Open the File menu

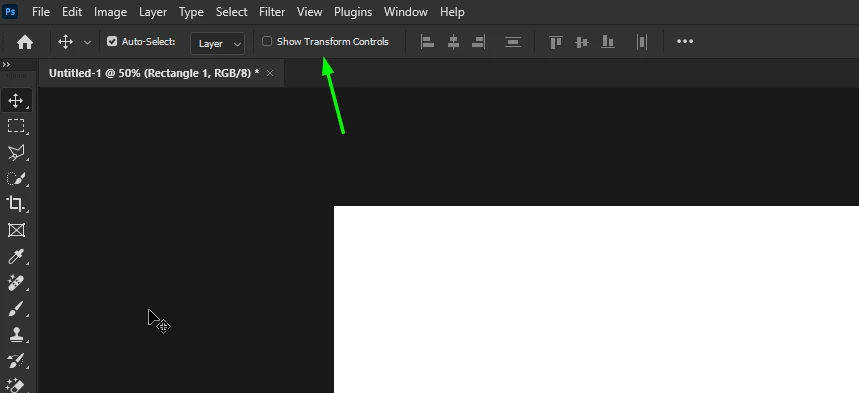pos(41,12)
